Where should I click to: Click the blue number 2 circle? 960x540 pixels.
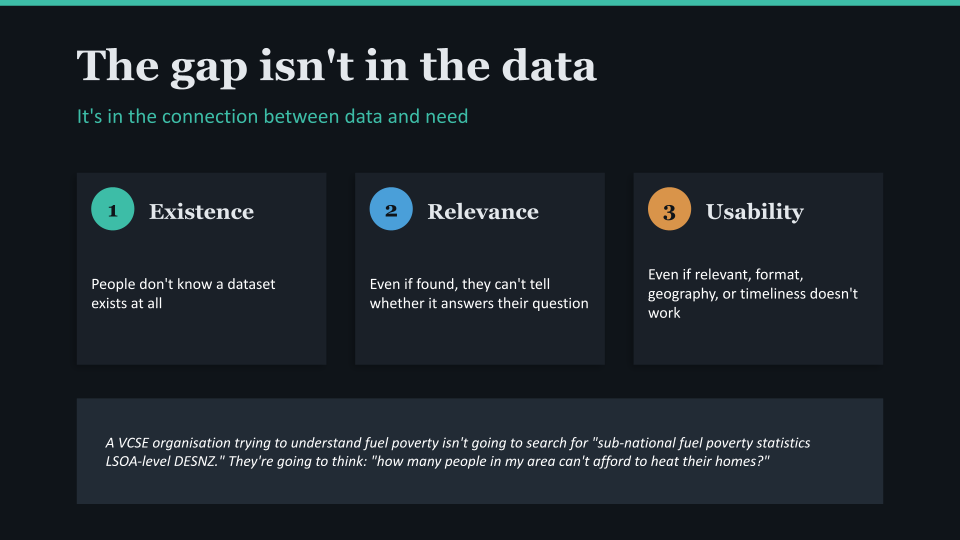[390, 211]
